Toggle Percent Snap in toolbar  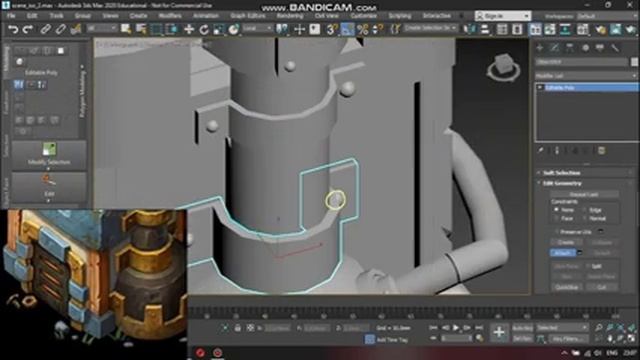(362, 29)
